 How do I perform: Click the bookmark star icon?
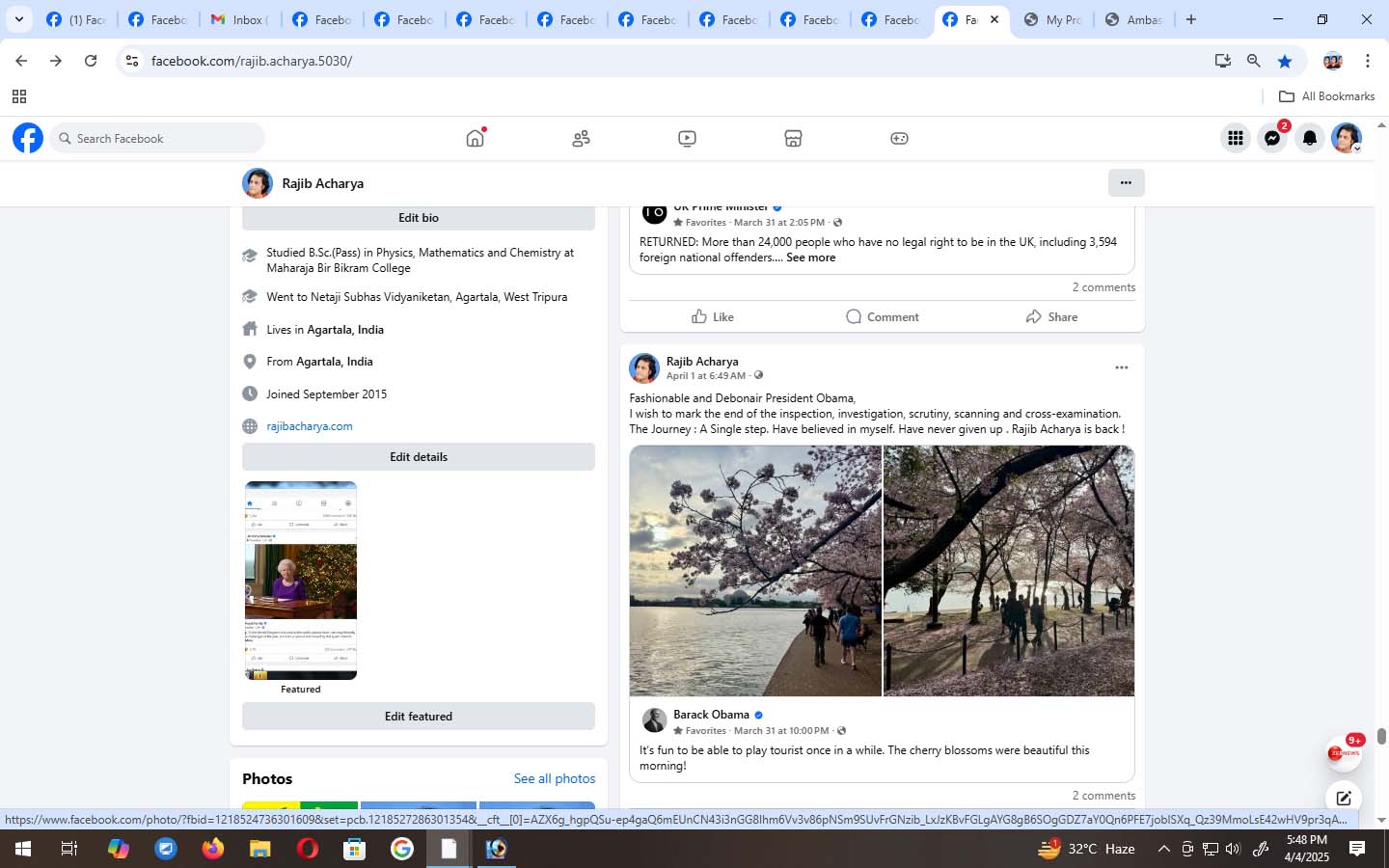pyautogui.click(x=1285, y=61)
